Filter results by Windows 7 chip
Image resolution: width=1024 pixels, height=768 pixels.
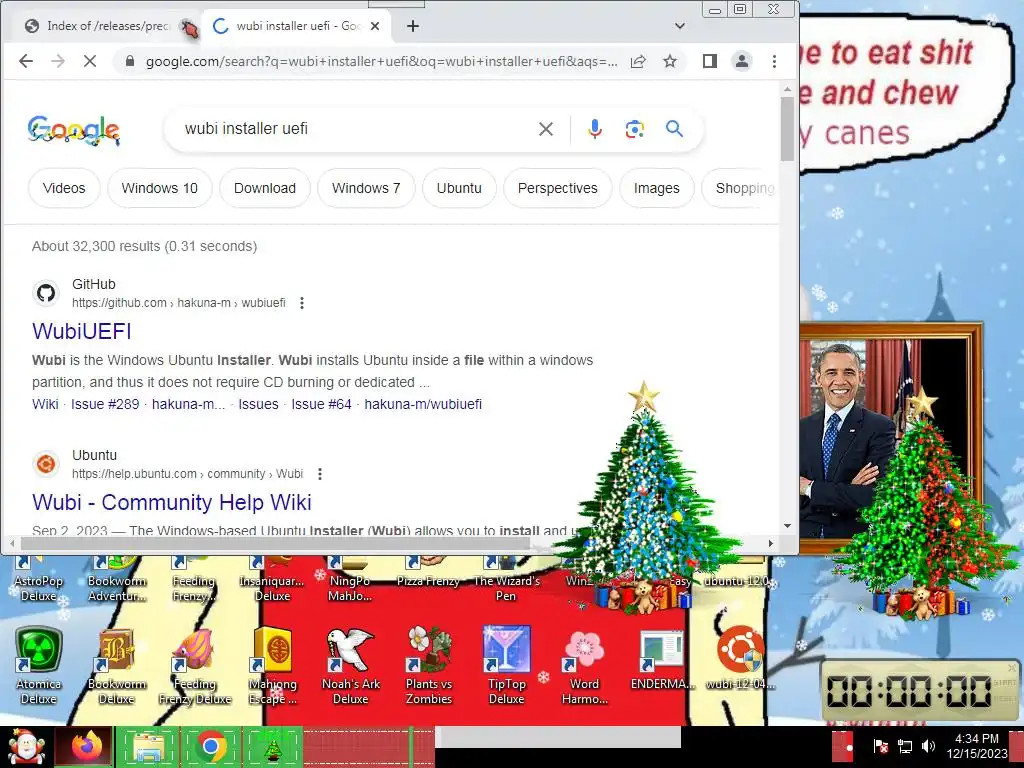click(x=366, y=188)
